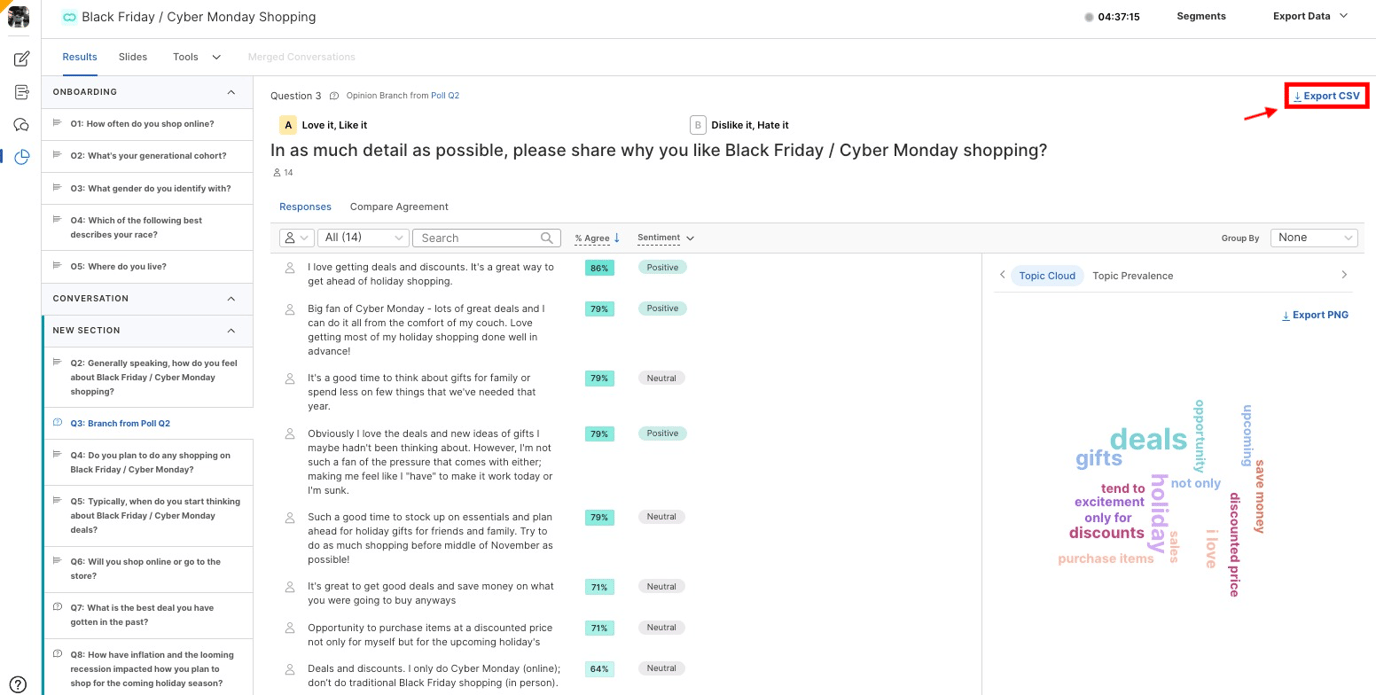Open the conversations chat icon in sidebar
This screenshot has width=1376, height=695.
(x=21, y=123)
